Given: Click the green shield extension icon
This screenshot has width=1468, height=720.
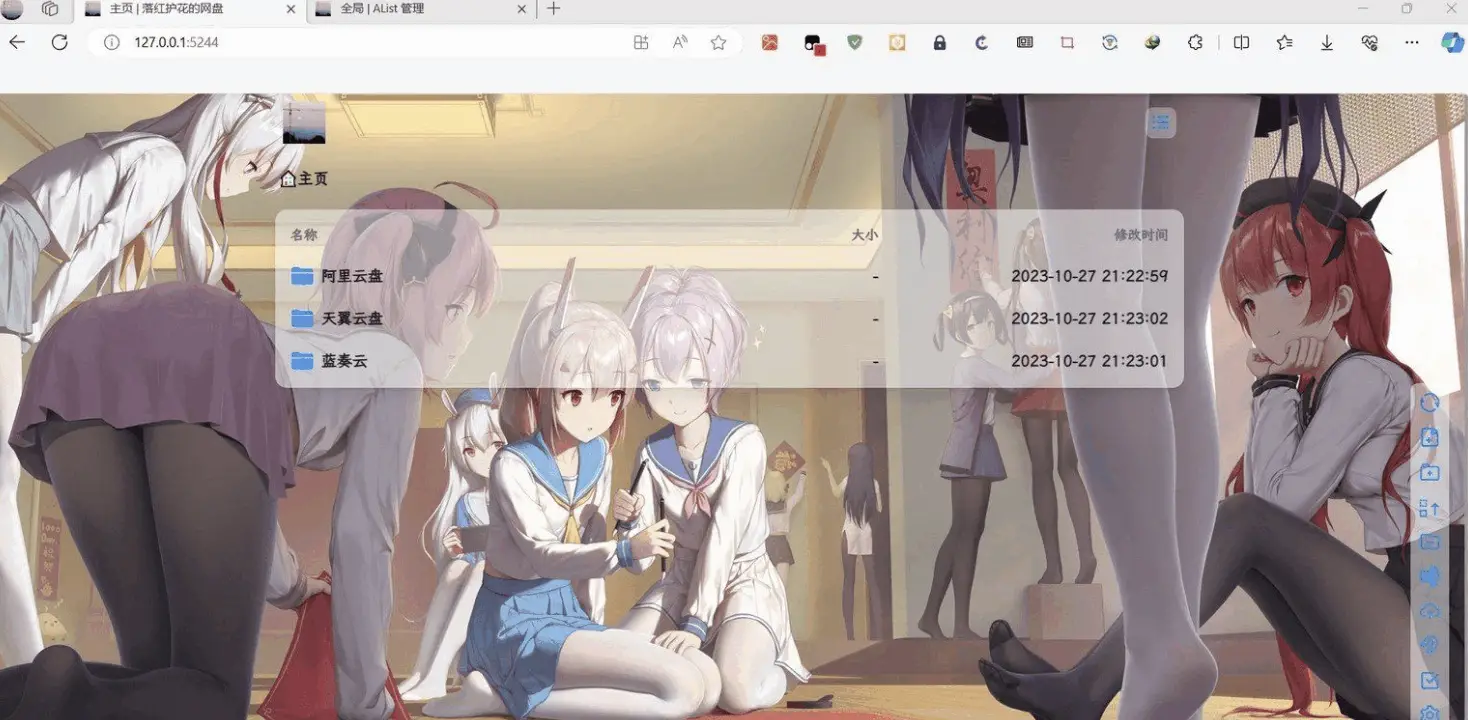Looking at the screenshot, I should 854,43.
